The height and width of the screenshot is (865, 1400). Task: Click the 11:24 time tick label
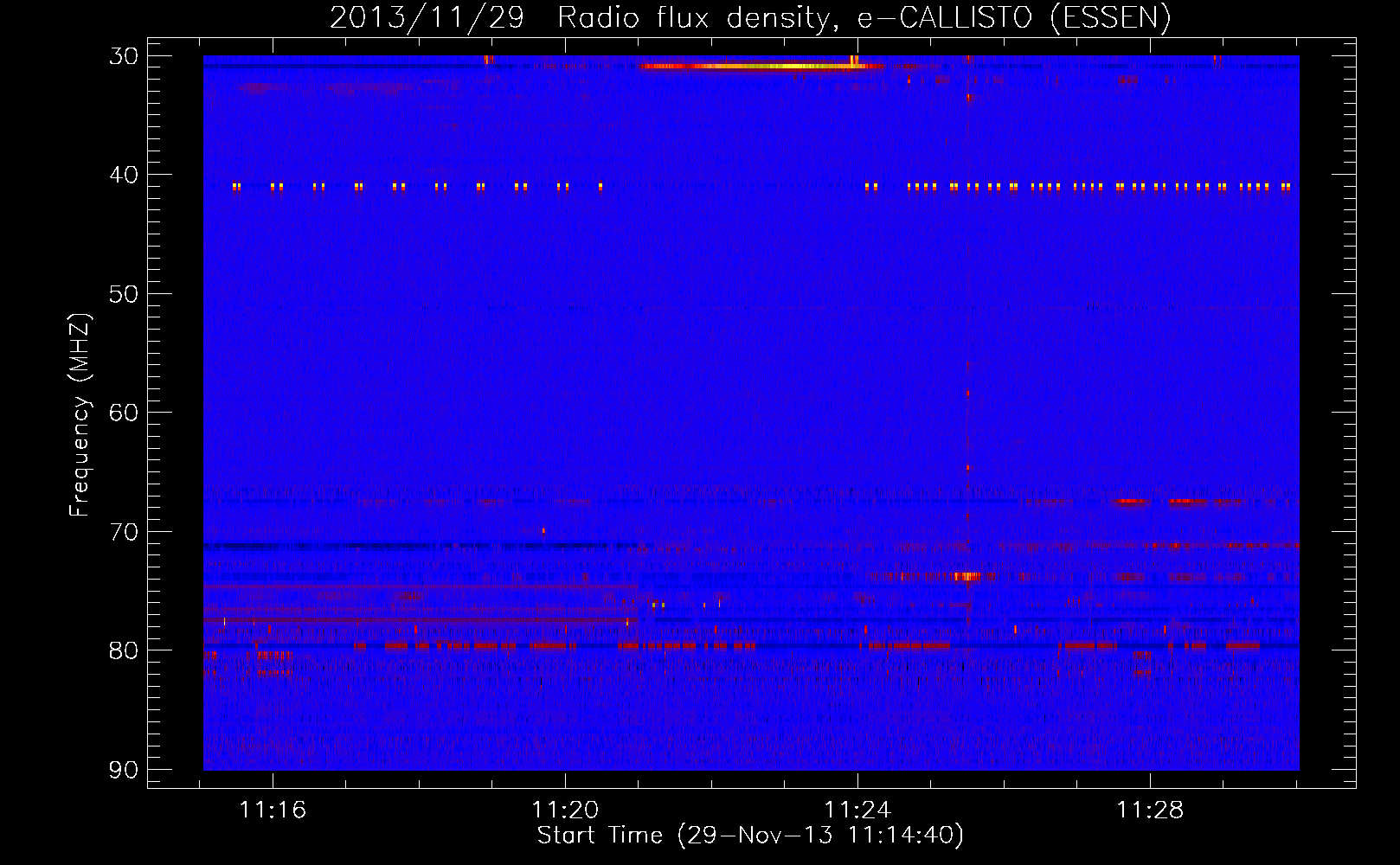point(857,811)
